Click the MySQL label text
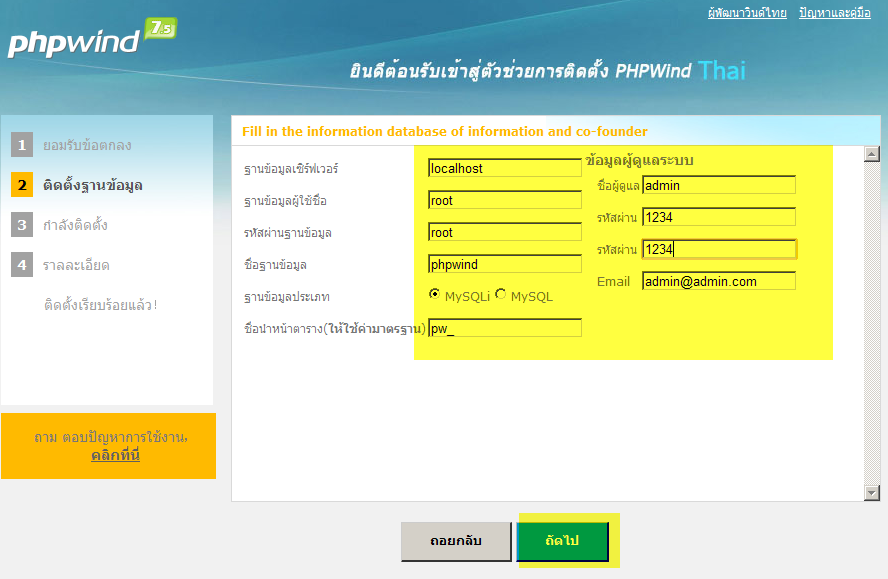 coord(532,296)
